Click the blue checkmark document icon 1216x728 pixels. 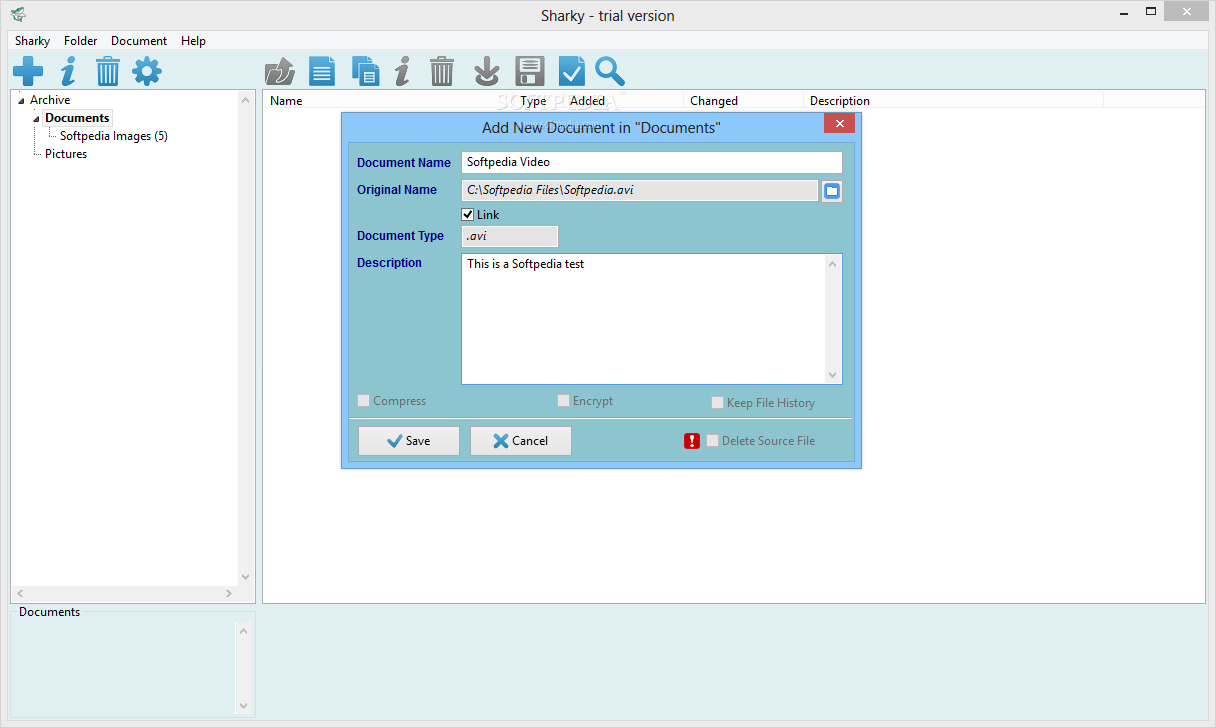571,71
